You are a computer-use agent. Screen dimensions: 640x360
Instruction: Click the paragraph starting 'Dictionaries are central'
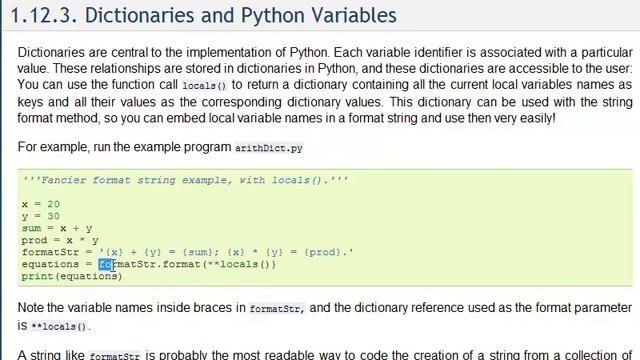(x=325, y=85)
